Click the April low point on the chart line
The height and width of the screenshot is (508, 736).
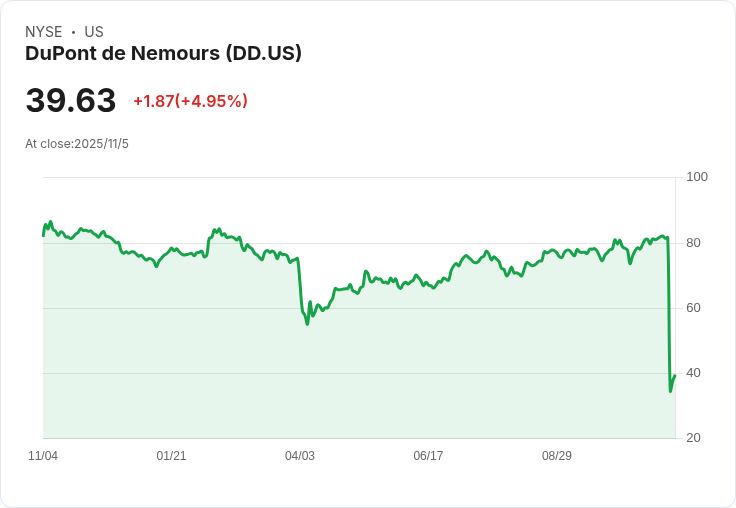307,323
